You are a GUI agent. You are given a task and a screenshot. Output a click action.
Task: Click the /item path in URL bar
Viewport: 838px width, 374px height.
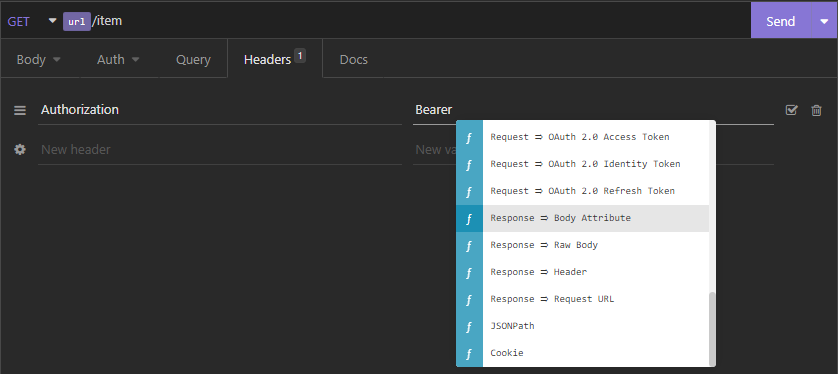tap(107, 21)
